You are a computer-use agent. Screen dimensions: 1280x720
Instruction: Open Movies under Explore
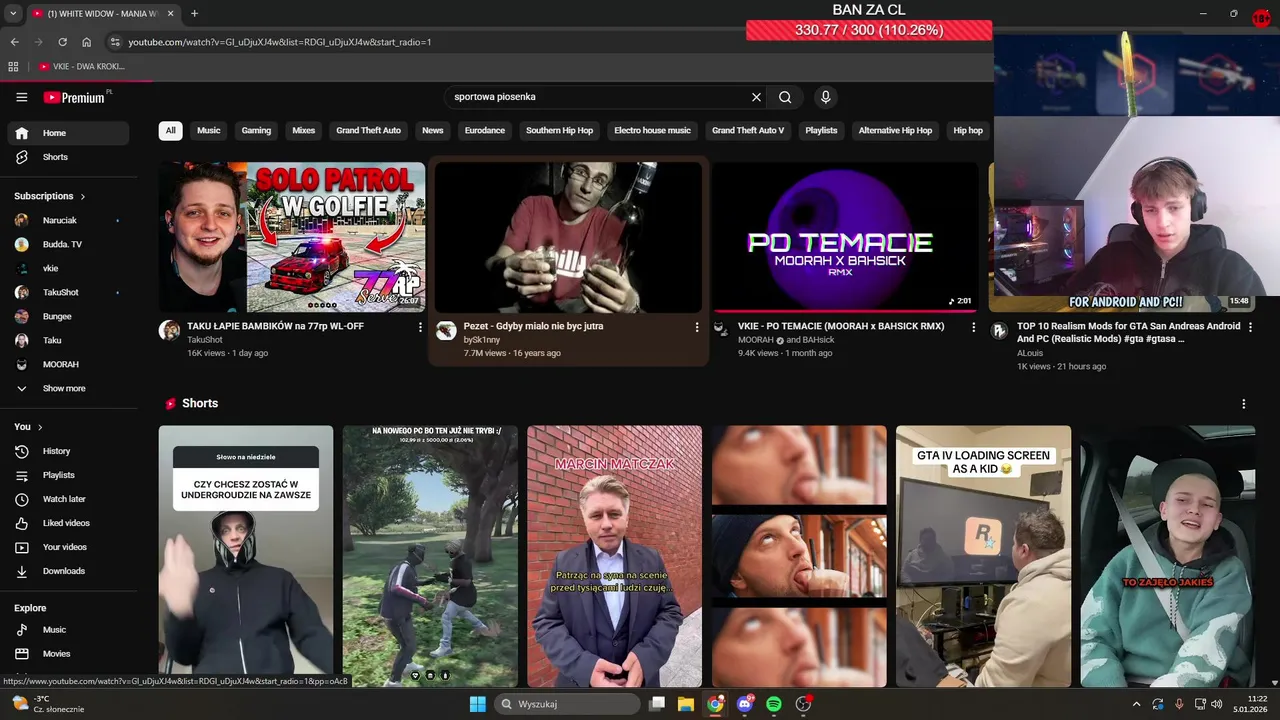(x=68, y=654)
